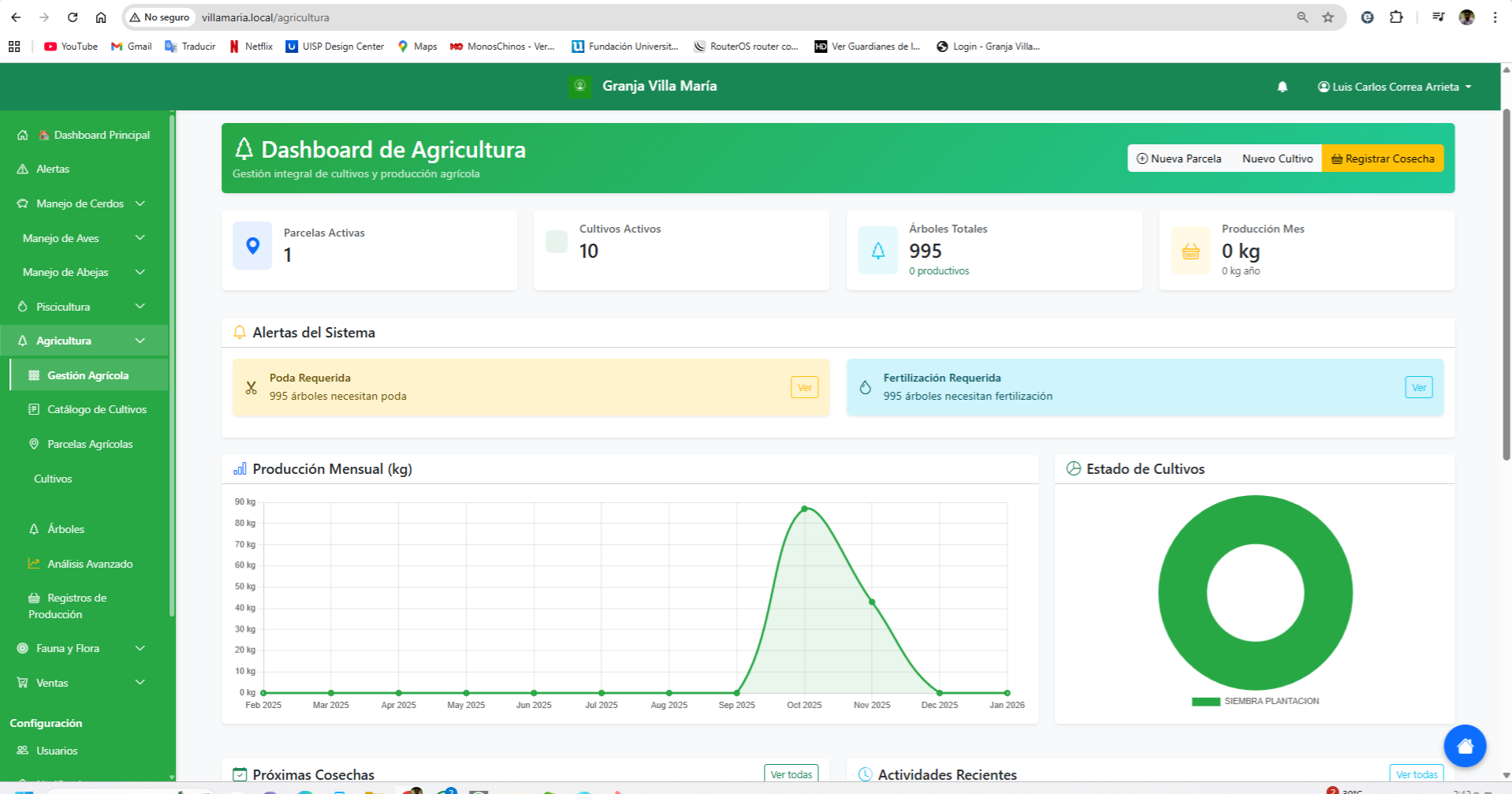Click the green donut chart segment

(1182, 593)
